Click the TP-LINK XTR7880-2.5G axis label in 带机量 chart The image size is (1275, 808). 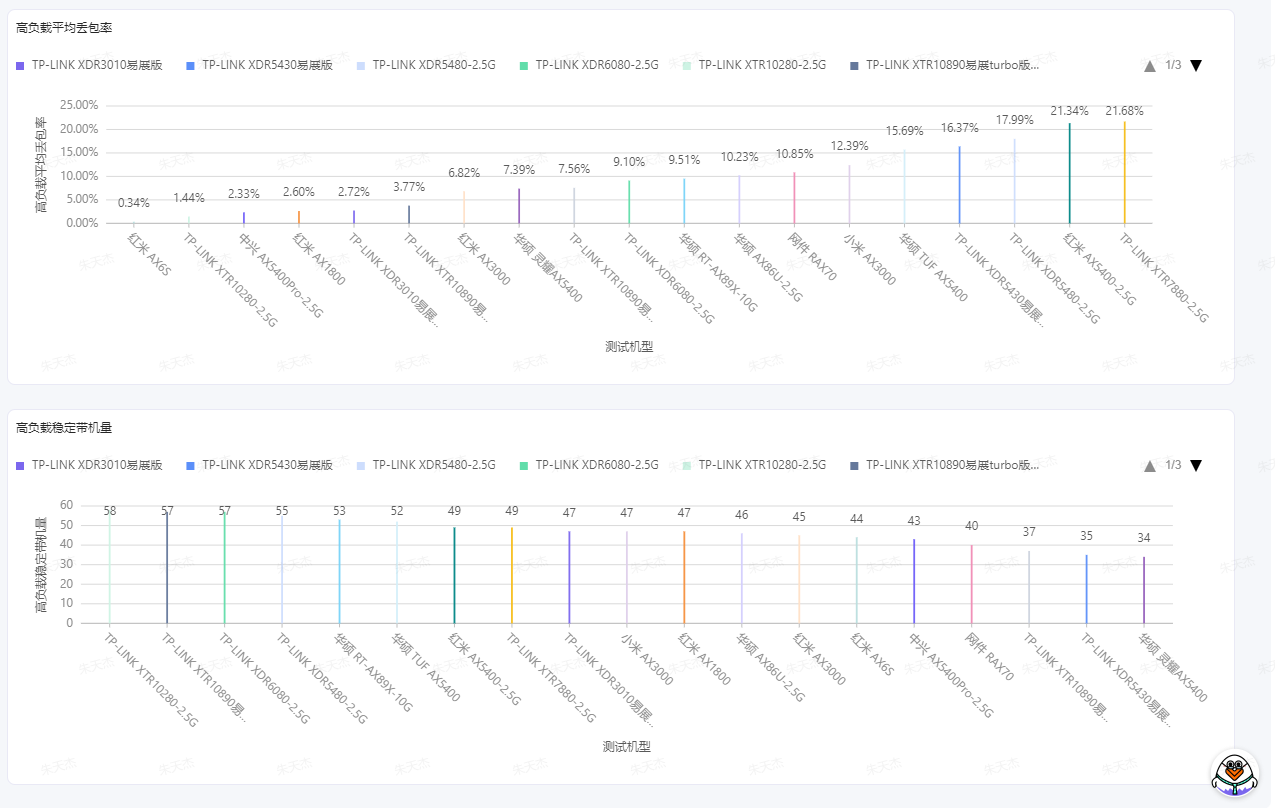coord(551,678)
